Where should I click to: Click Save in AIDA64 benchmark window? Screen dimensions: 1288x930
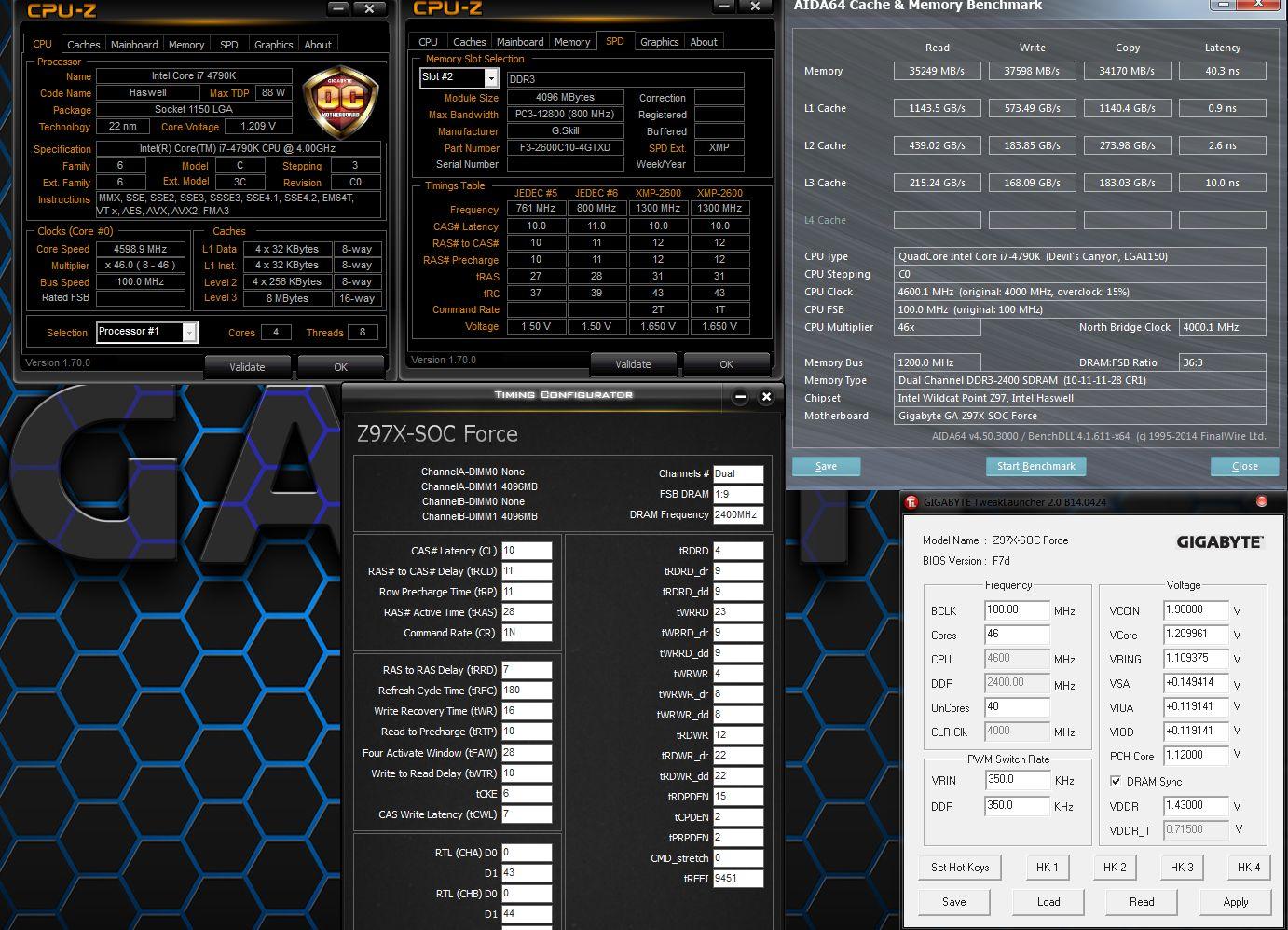pos(826,466)
